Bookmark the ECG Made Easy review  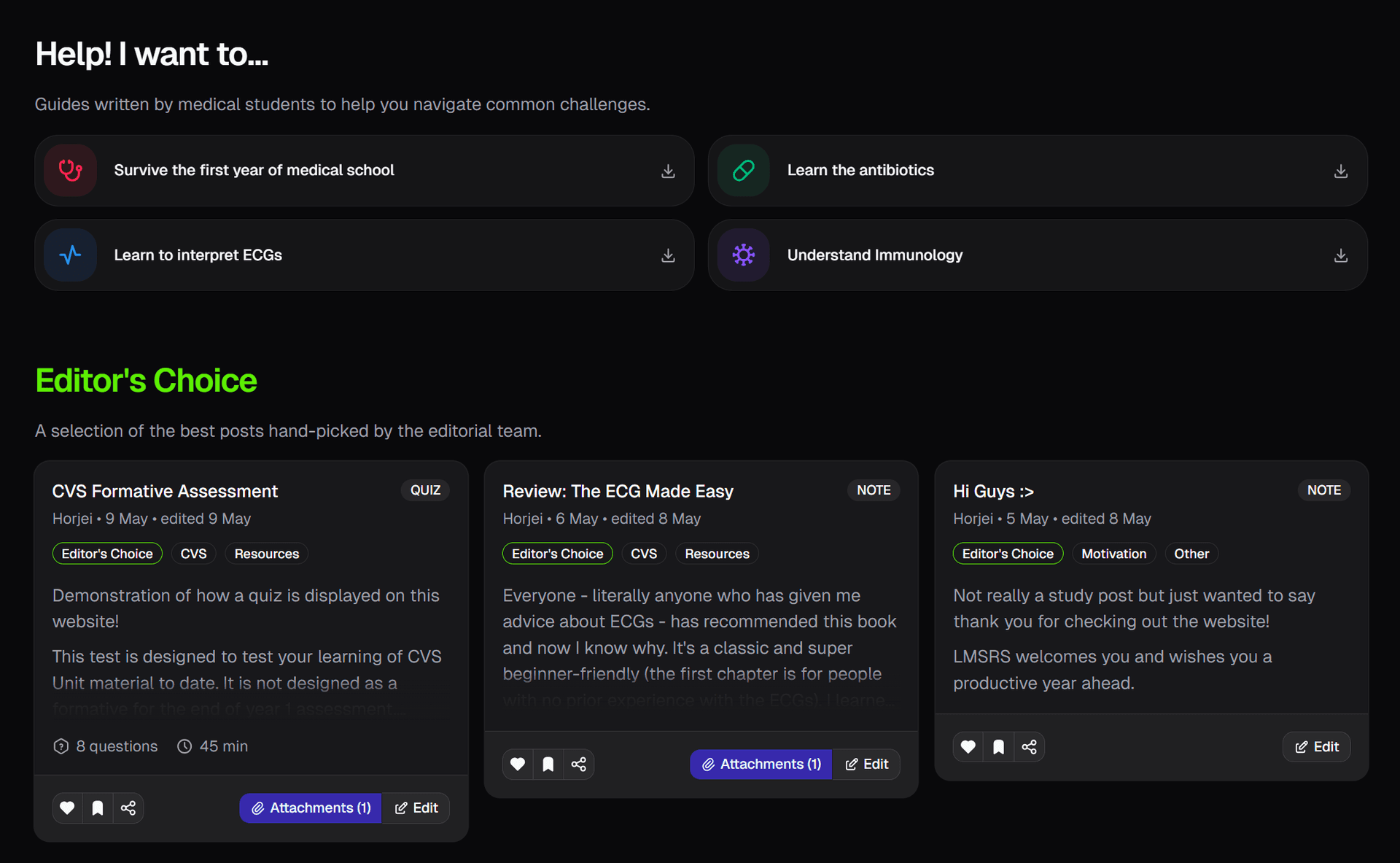click(548, 764)
